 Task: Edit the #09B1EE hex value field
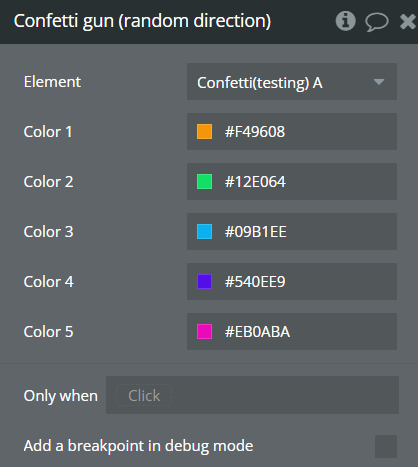click(x=292, y=232)
